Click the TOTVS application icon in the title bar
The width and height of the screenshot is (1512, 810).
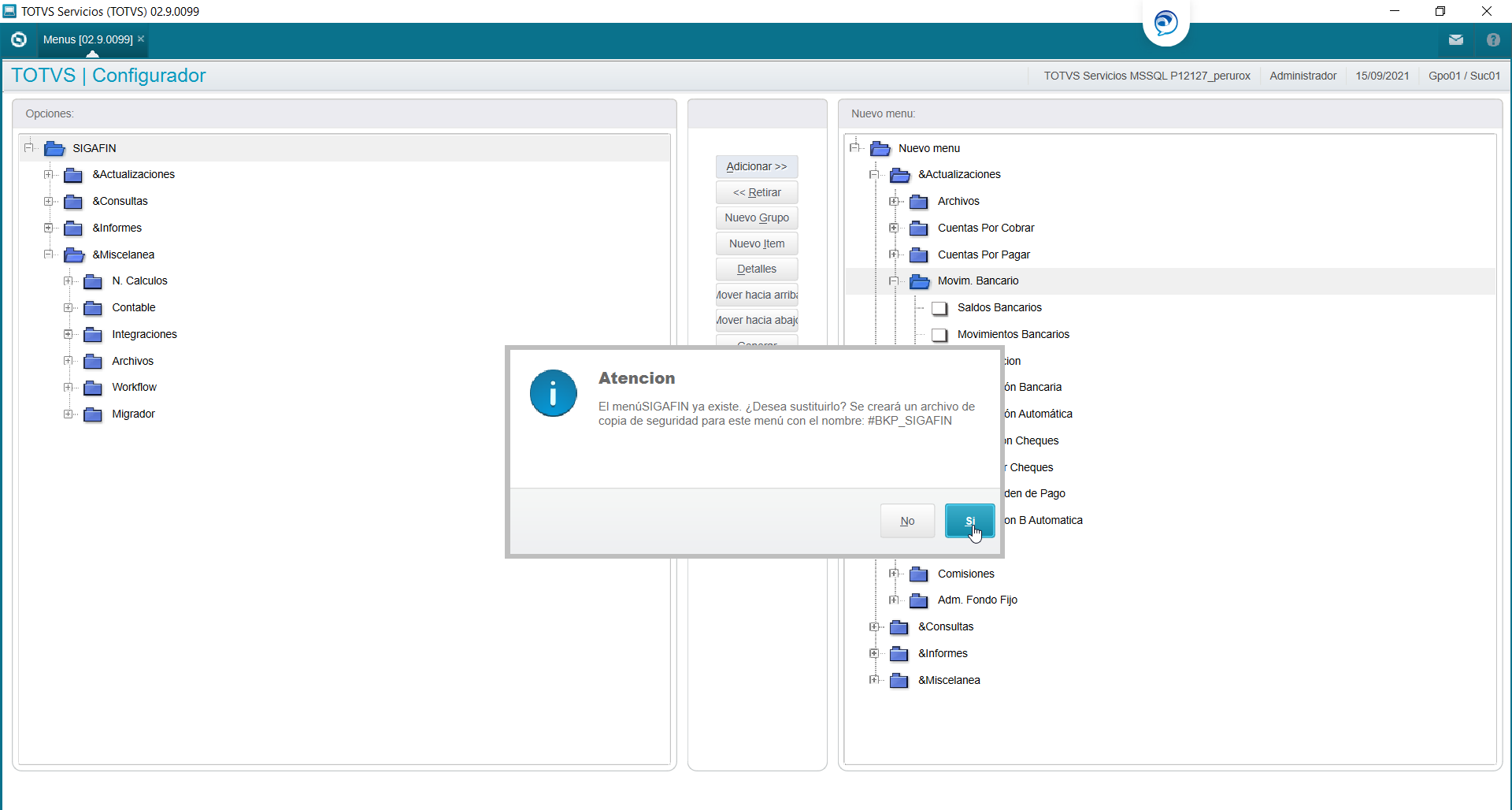click(9, 11)
